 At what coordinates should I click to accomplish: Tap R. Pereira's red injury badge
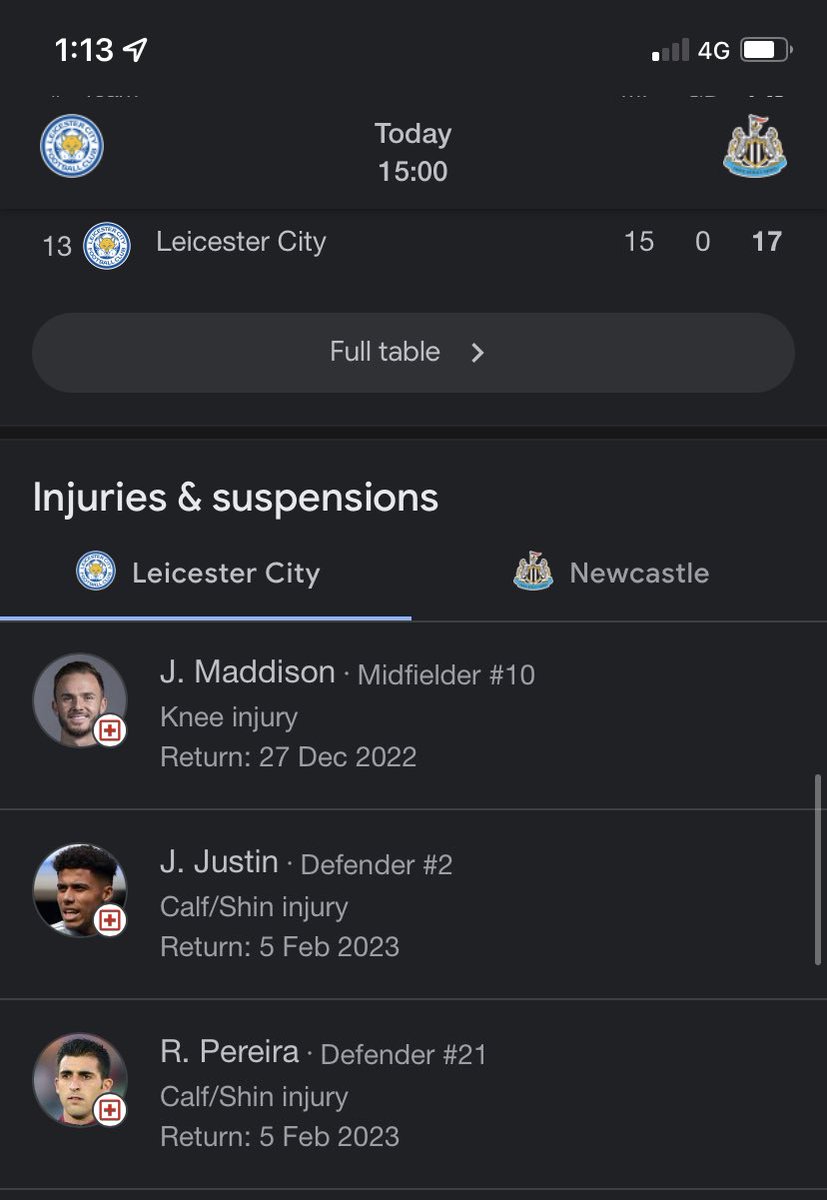click(110, 1110)
